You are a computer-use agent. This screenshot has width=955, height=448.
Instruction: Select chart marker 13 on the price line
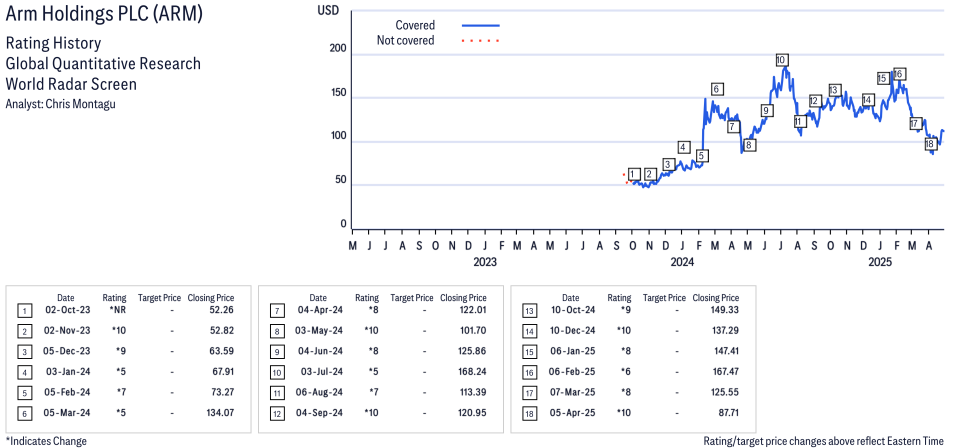(x=835, y=90)
